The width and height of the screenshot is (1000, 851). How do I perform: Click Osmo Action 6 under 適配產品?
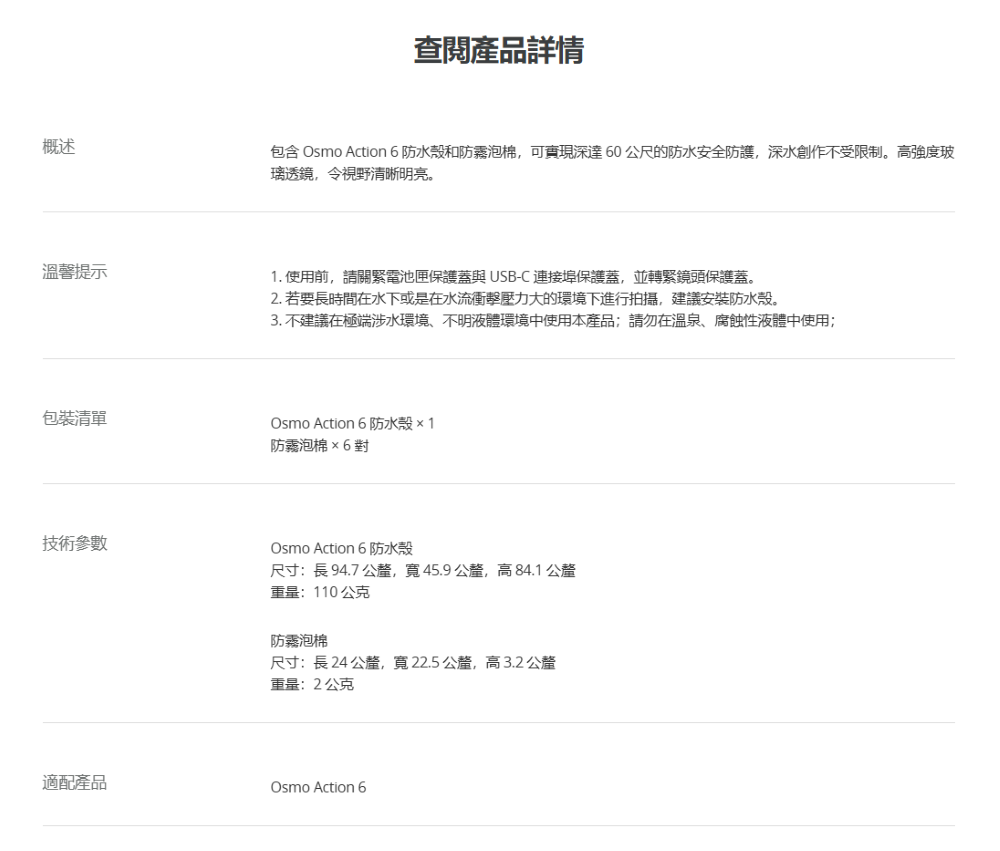[318, 787]
